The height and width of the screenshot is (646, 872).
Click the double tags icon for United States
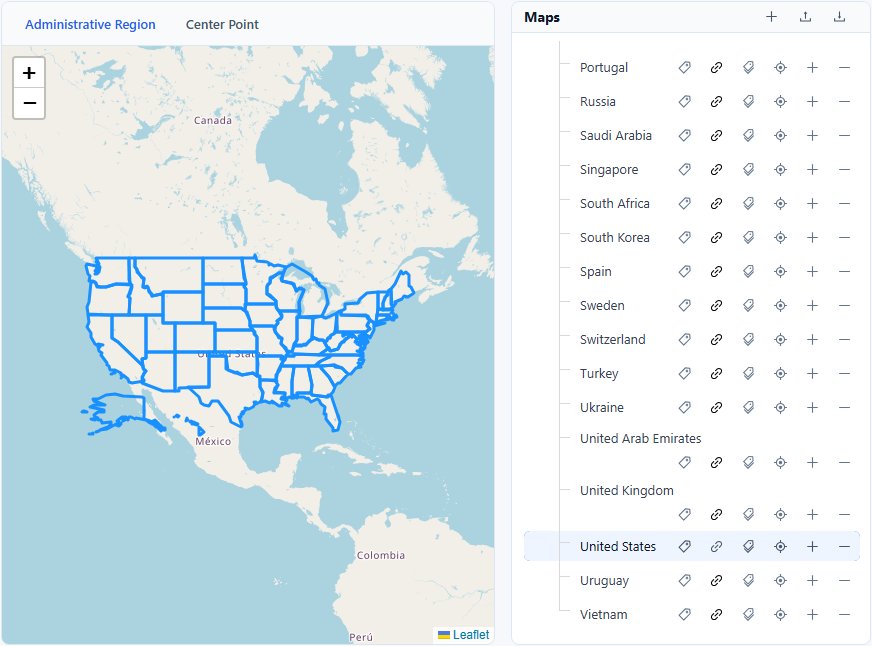[749, 546]
